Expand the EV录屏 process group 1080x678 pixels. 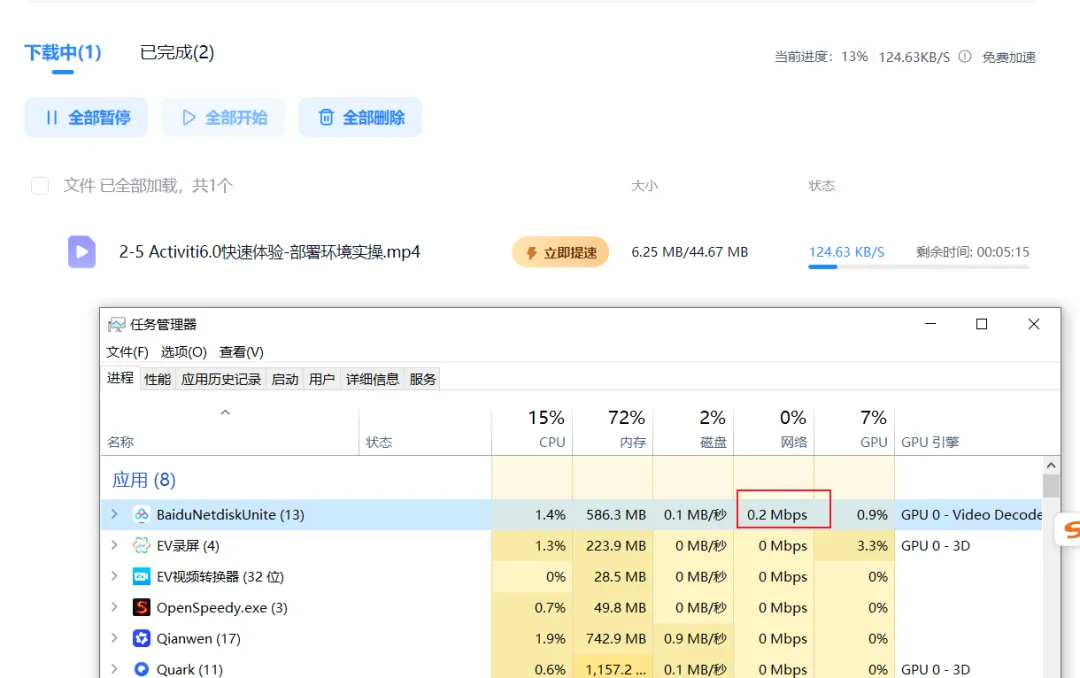[x=114, y=545]
